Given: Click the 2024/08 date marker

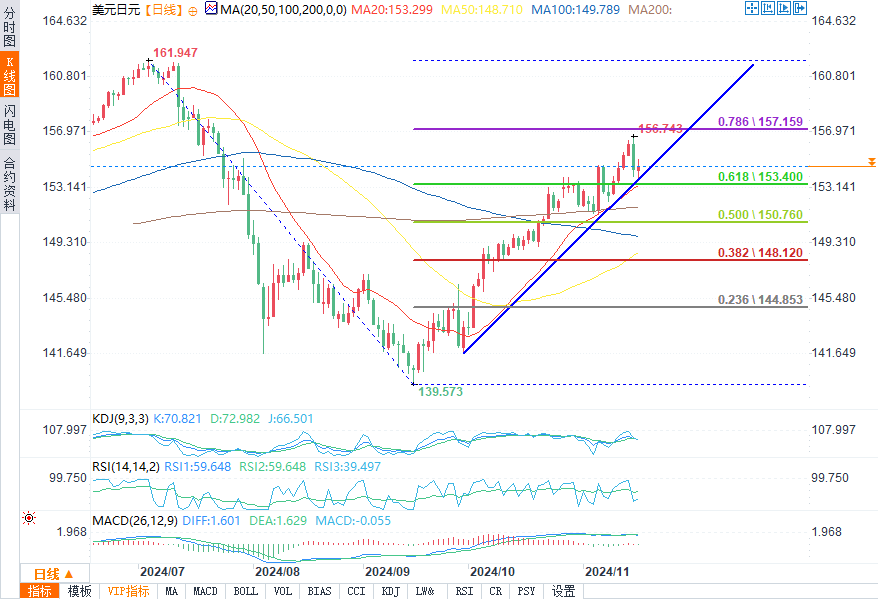Looking at the screenshot, I should point(277,572).
